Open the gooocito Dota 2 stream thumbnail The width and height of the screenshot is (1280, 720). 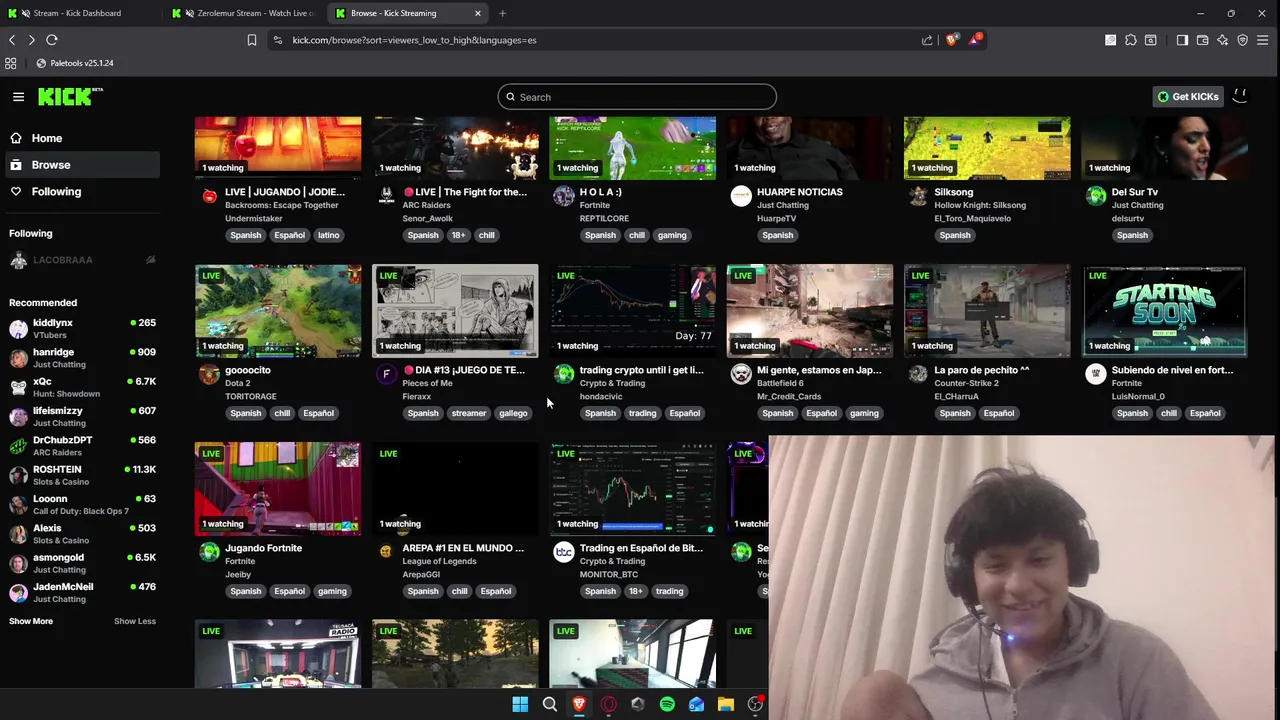[278, 311]
